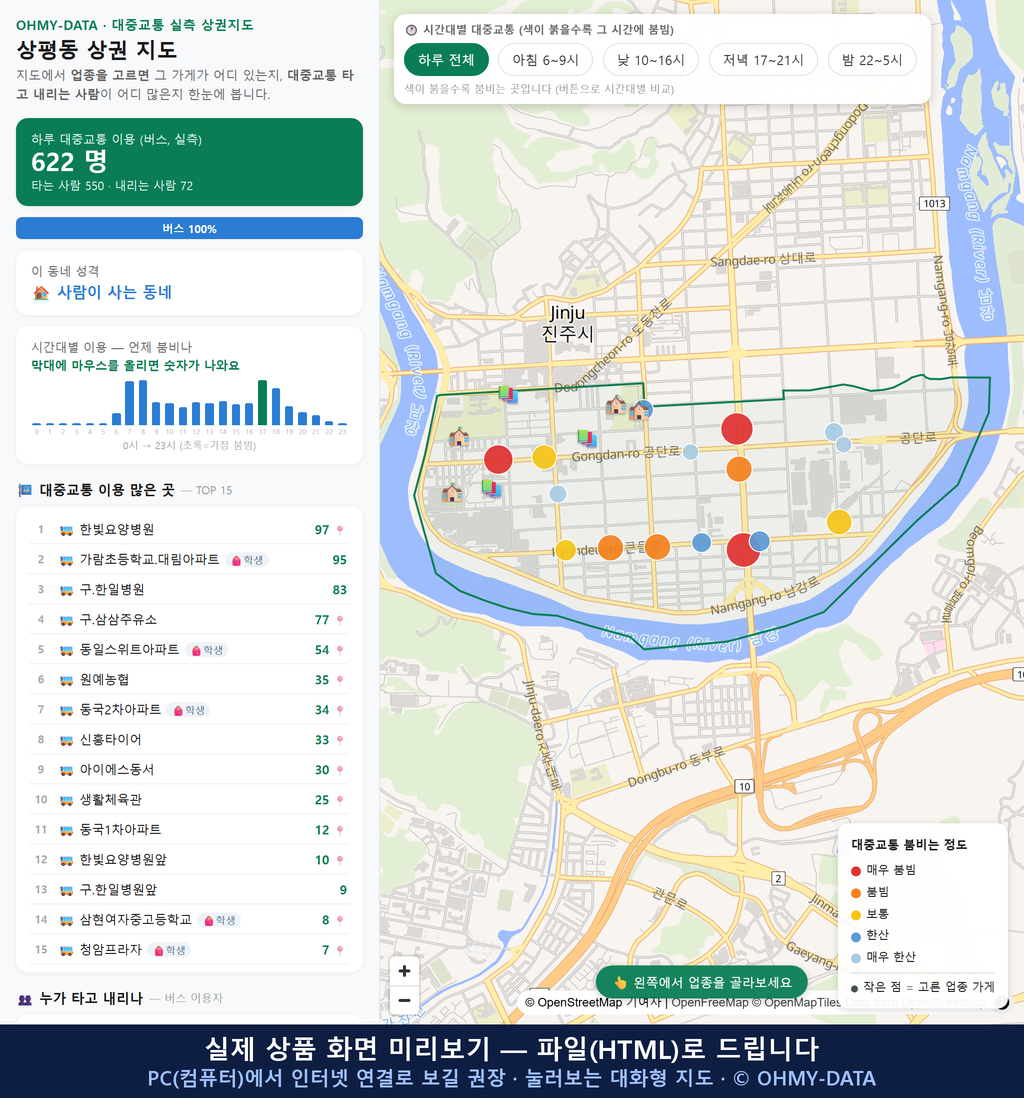
Task: Click the 사람이 사는 동네 neighborhood label
Action: (114, 293)
